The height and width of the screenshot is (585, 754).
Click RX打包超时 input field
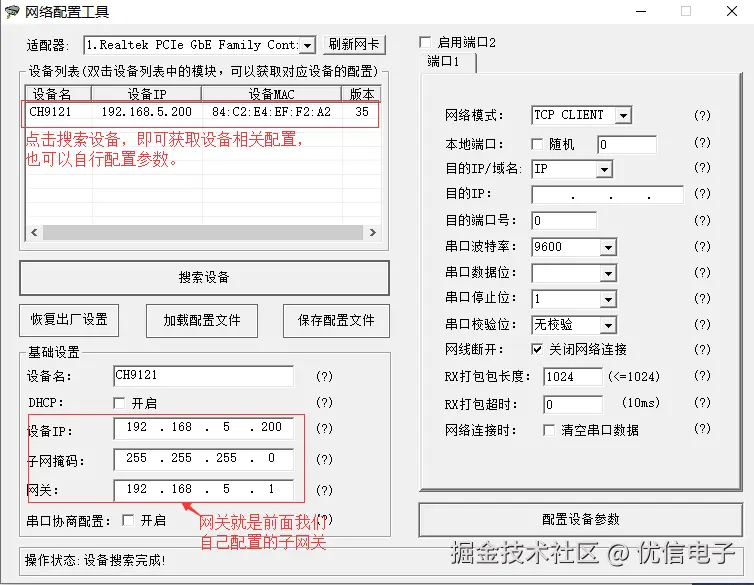[x=572, y=404]
